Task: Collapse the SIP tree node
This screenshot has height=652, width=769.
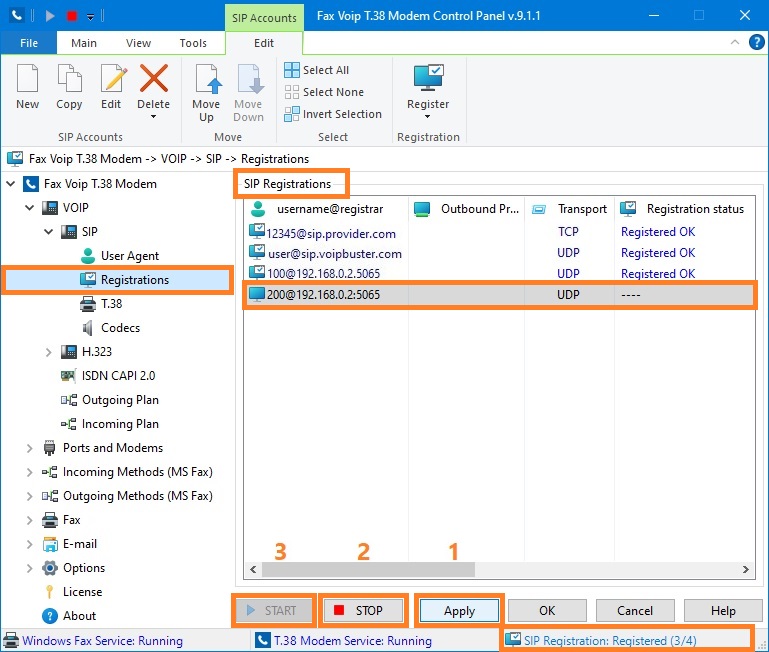Action: click(x=49, y=232)
